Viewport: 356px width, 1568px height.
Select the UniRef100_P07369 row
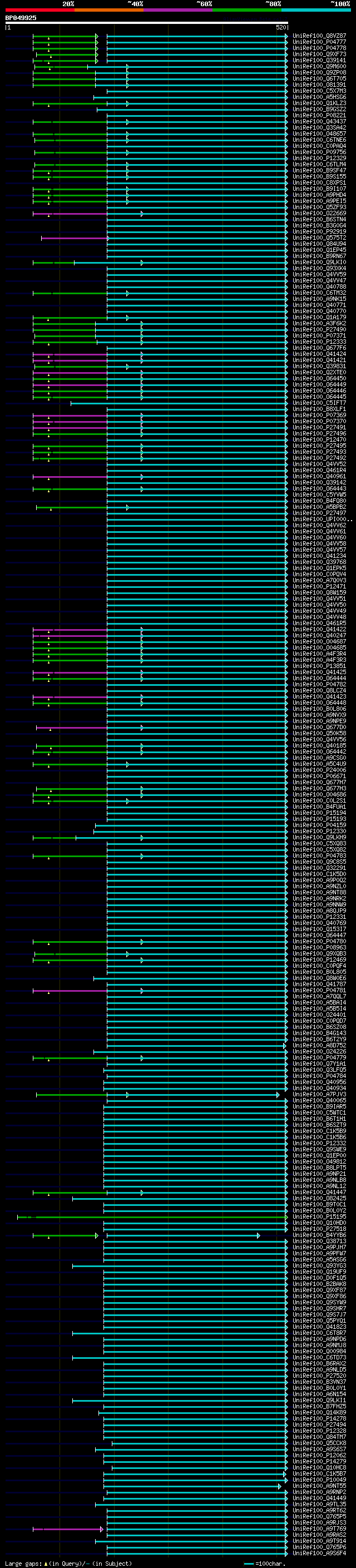pyautogui.click(x=319, y=415)
